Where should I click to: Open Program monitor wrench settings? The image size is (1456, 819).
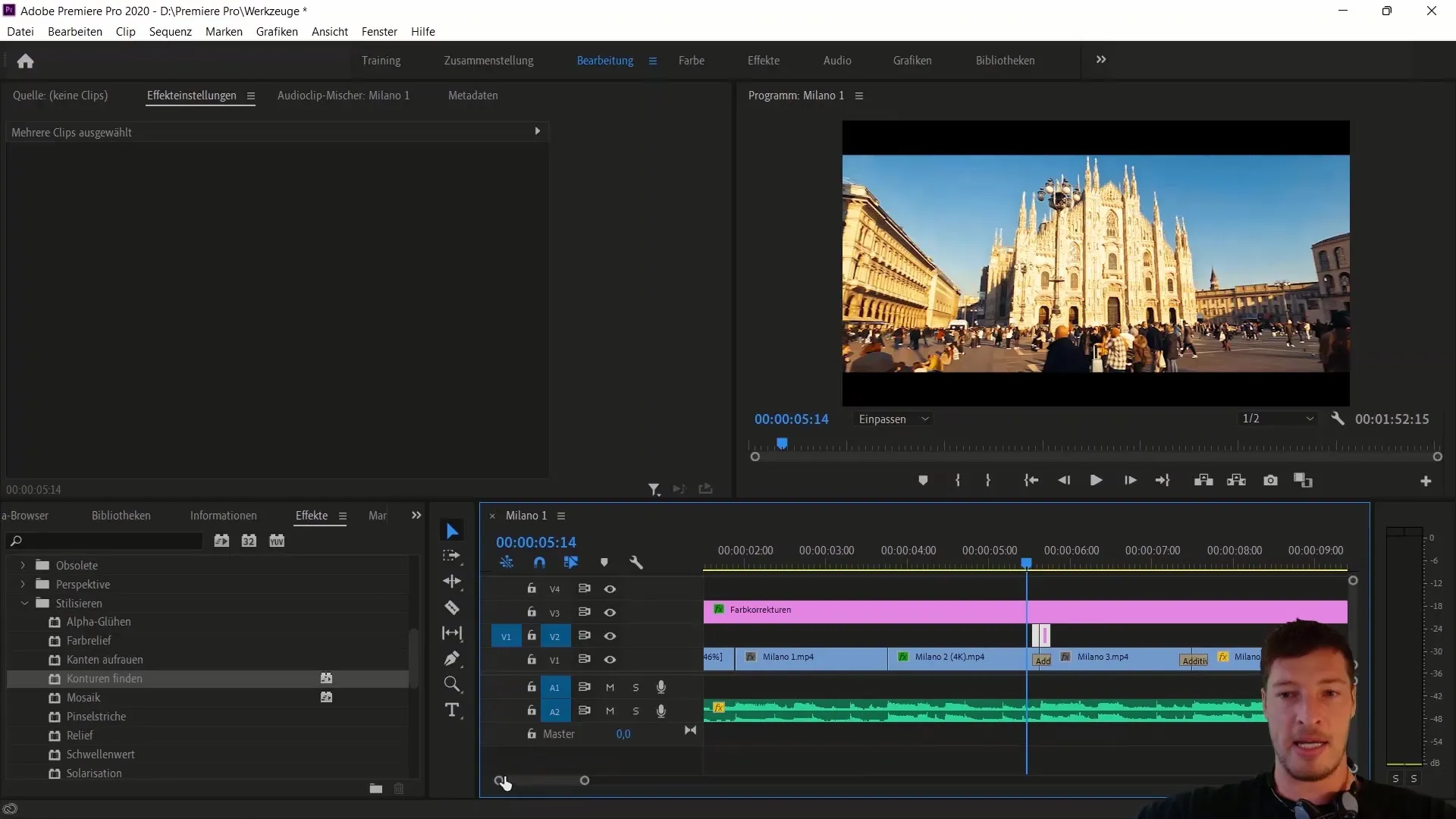click(1338, 419)
